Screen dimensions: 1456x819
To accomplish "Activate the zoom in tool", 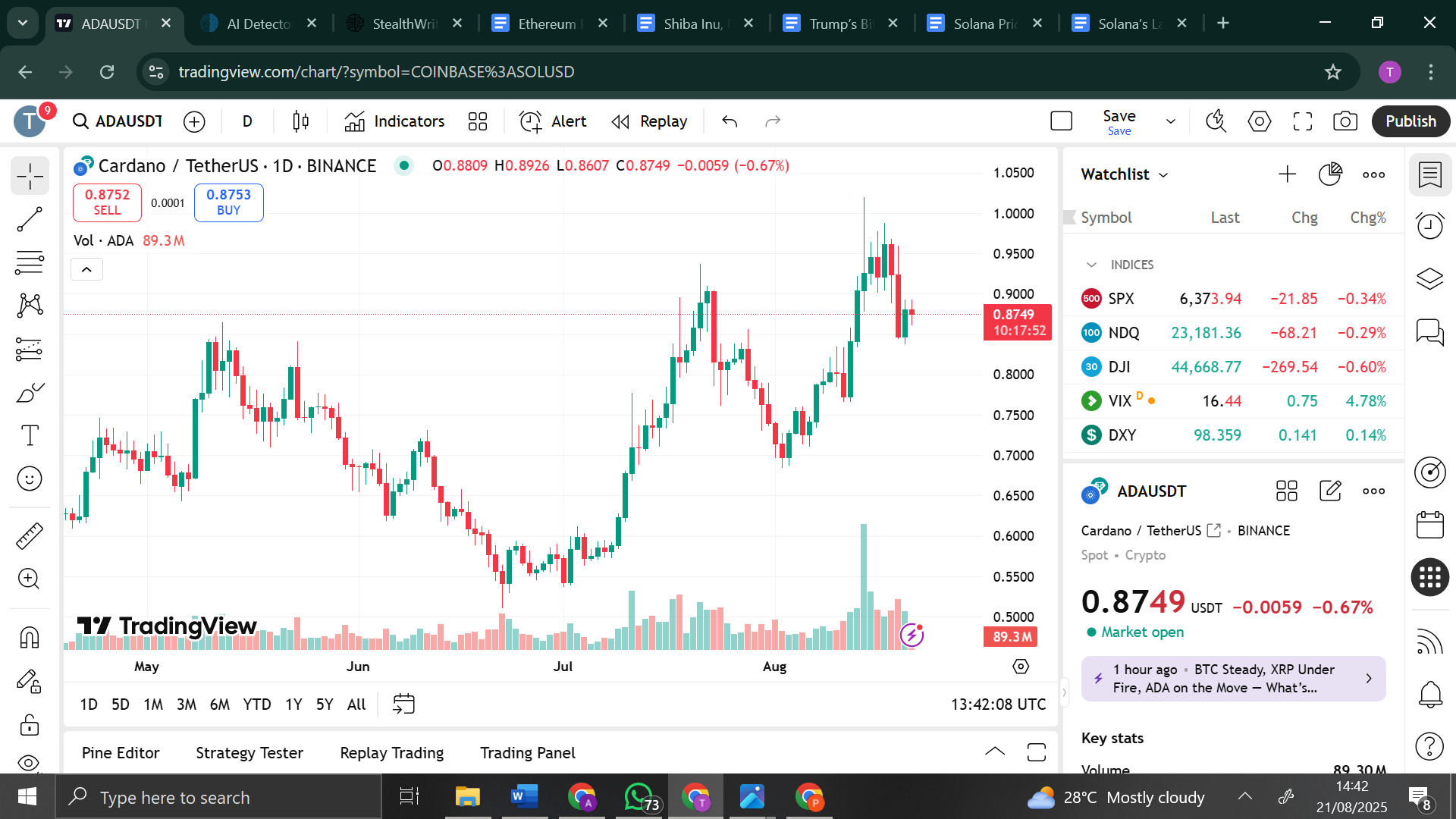I will [30, 579].
